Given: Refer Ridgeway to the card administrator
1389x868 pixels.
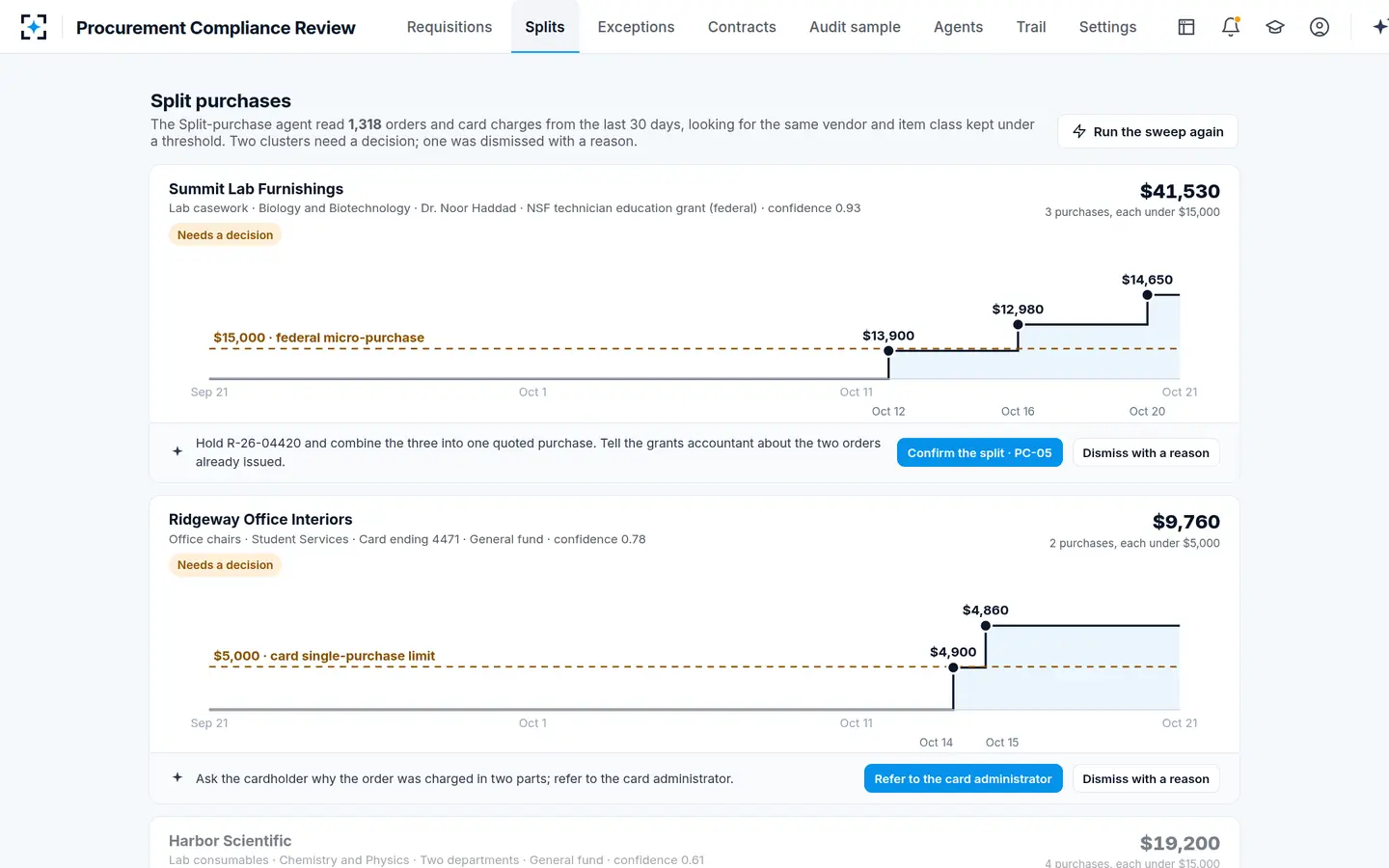Looking at the screenshot, I should (963, 778).
